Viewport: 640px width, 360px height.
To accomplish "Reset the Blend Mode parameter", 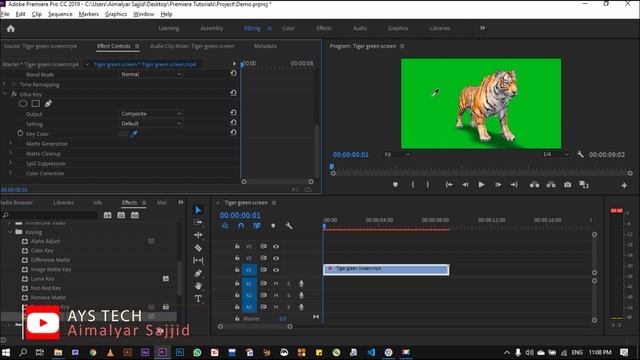I will [x=233, y=73].
